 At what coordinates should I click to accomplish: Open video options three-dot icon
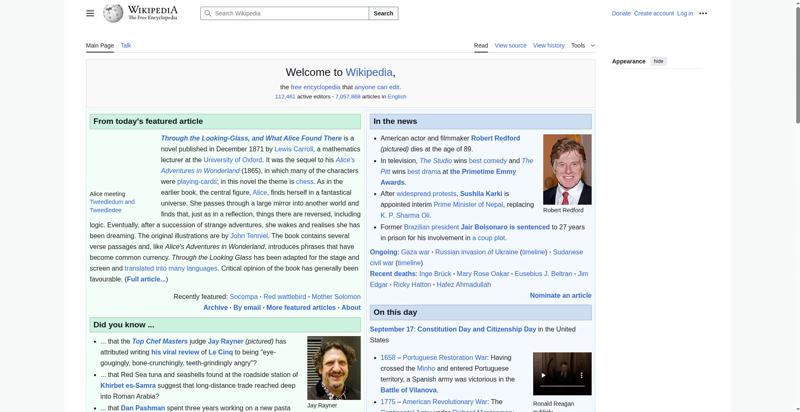point(581,375)
